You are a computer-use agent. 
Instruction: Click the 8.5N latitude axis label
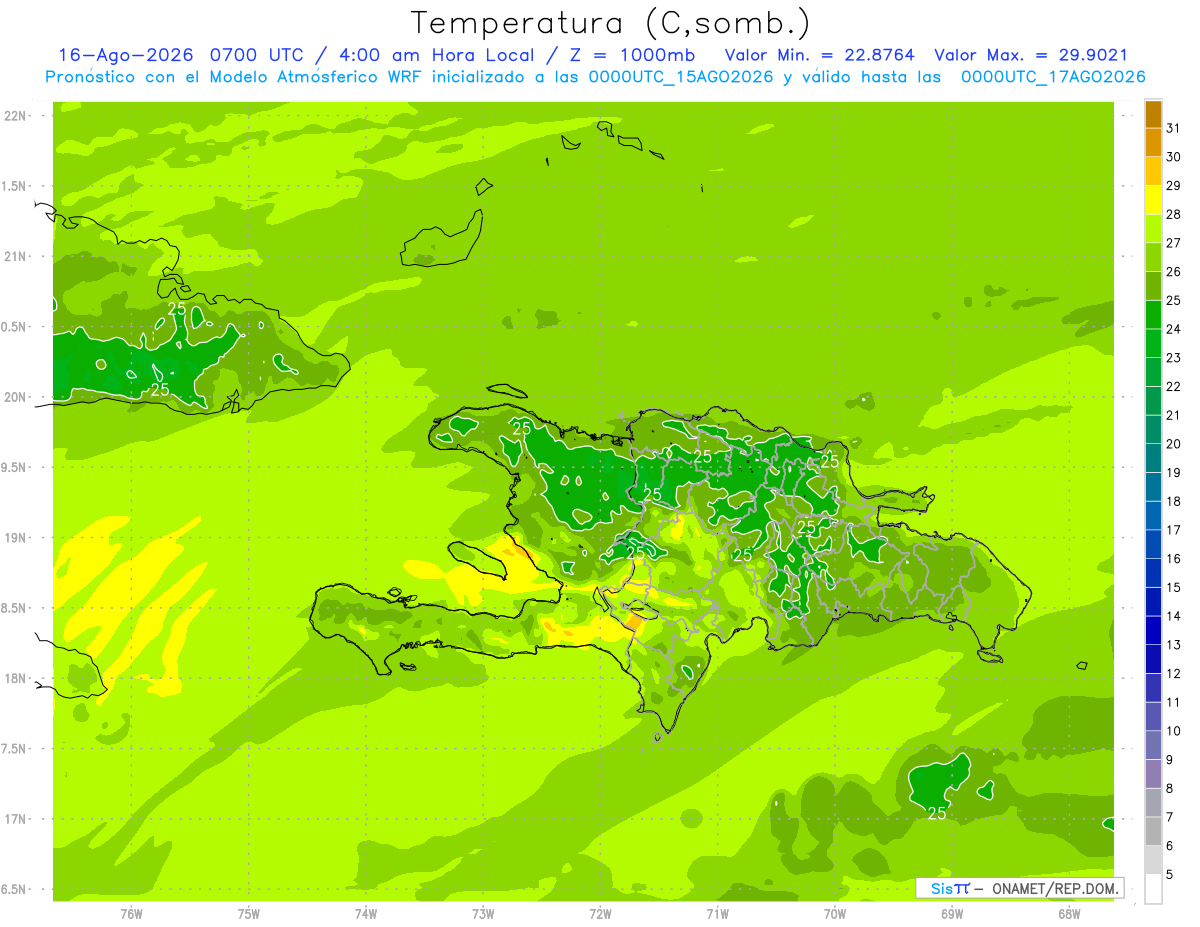click(x=15, y=608)
